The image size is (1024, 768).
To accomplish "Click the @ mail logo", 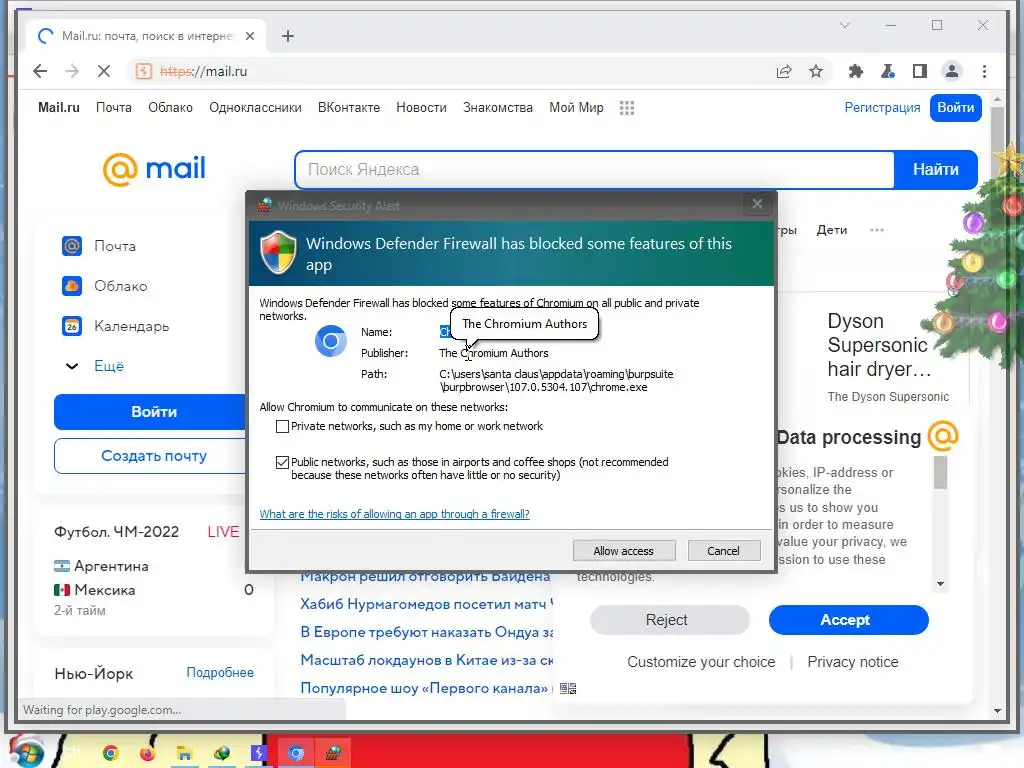I will [154, 169].
